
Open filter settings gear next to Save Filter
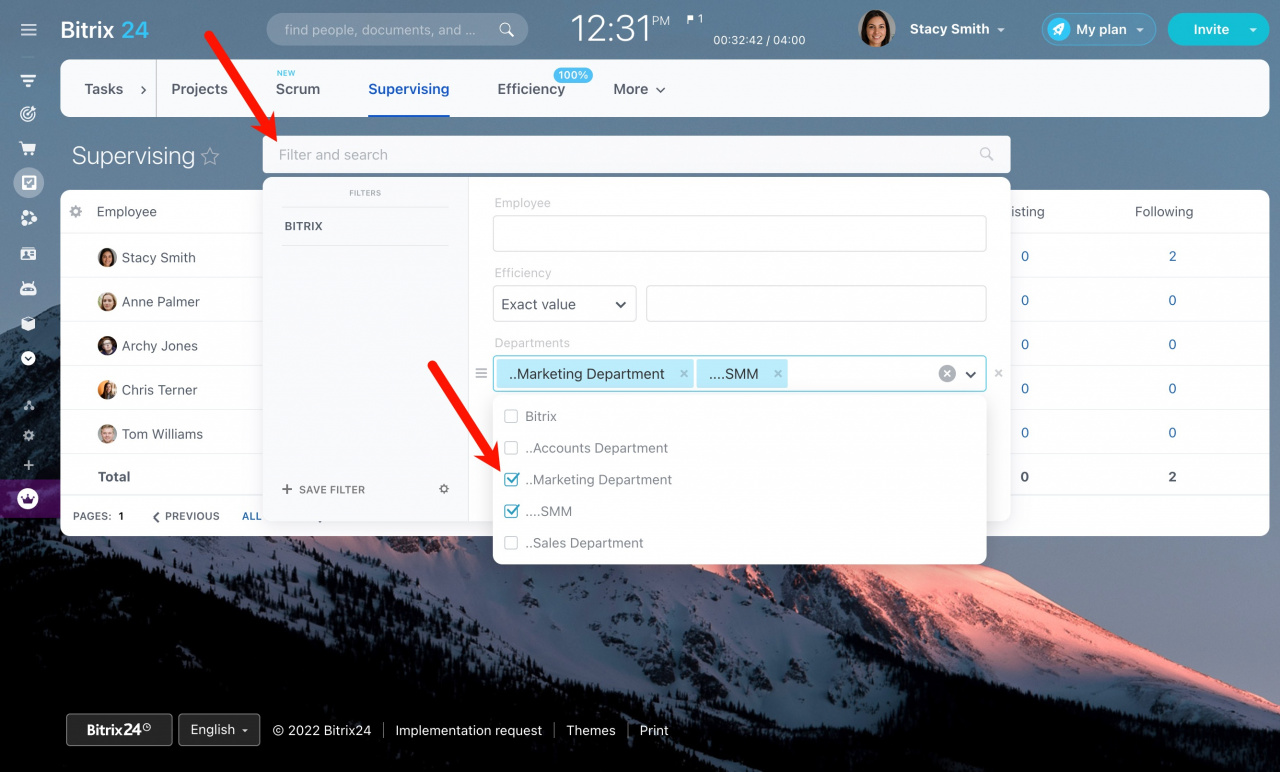pos(444,489)
